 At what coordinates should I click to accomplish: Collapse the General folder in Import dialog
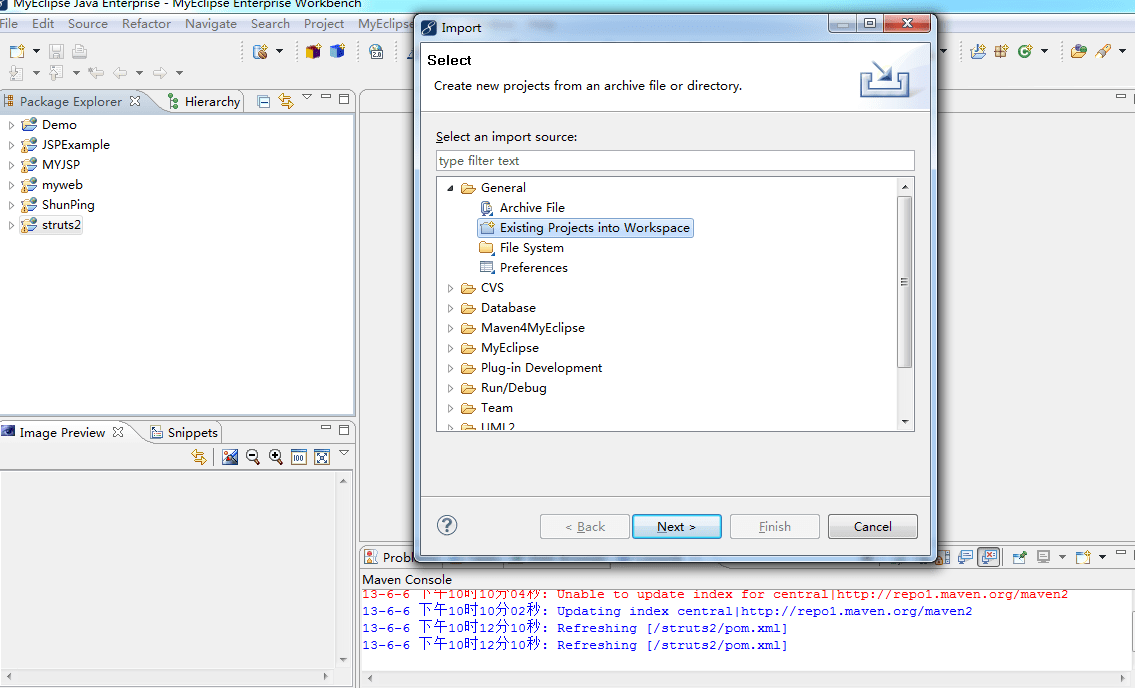[450, 188]
